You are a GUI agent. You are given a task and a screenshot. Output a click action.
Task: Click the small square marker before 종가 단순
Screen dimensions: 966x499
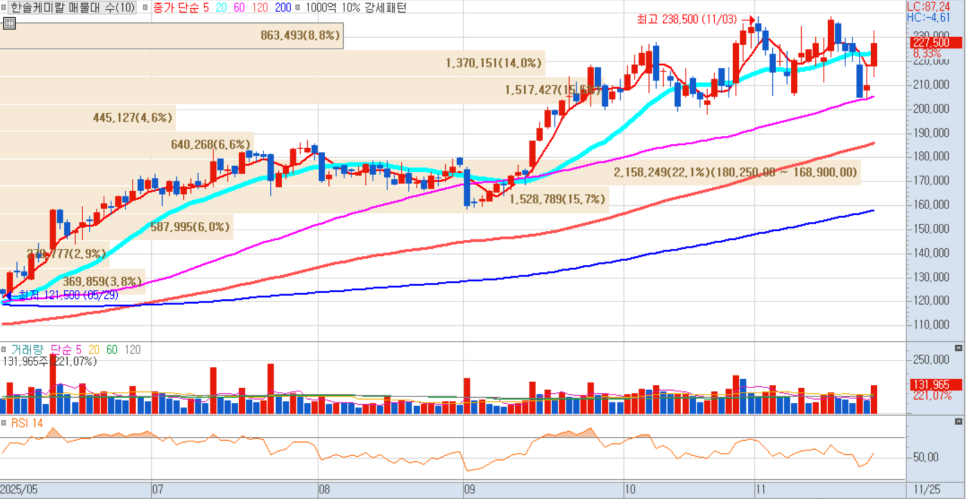click(x=144, y=7)
